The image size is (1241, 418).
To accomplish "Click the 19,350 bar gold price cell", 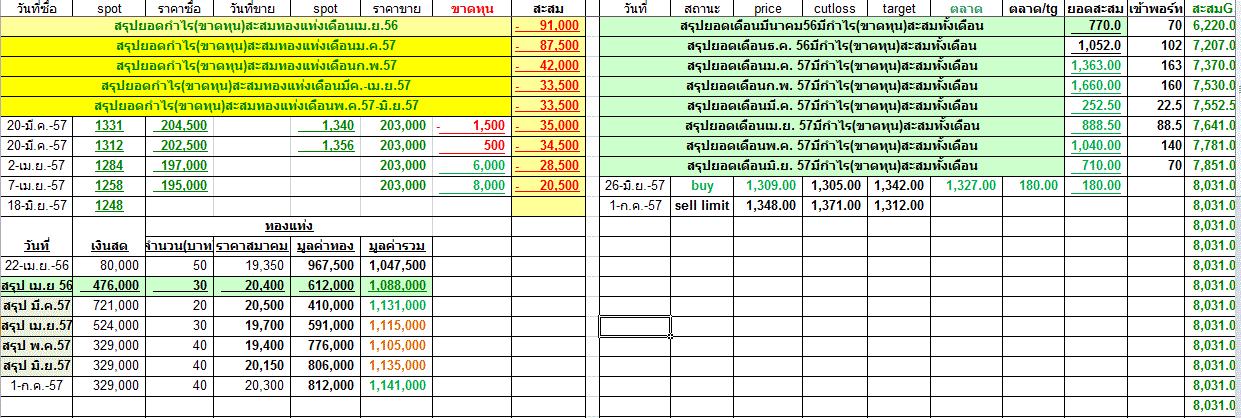I will (x=254, y=265).
